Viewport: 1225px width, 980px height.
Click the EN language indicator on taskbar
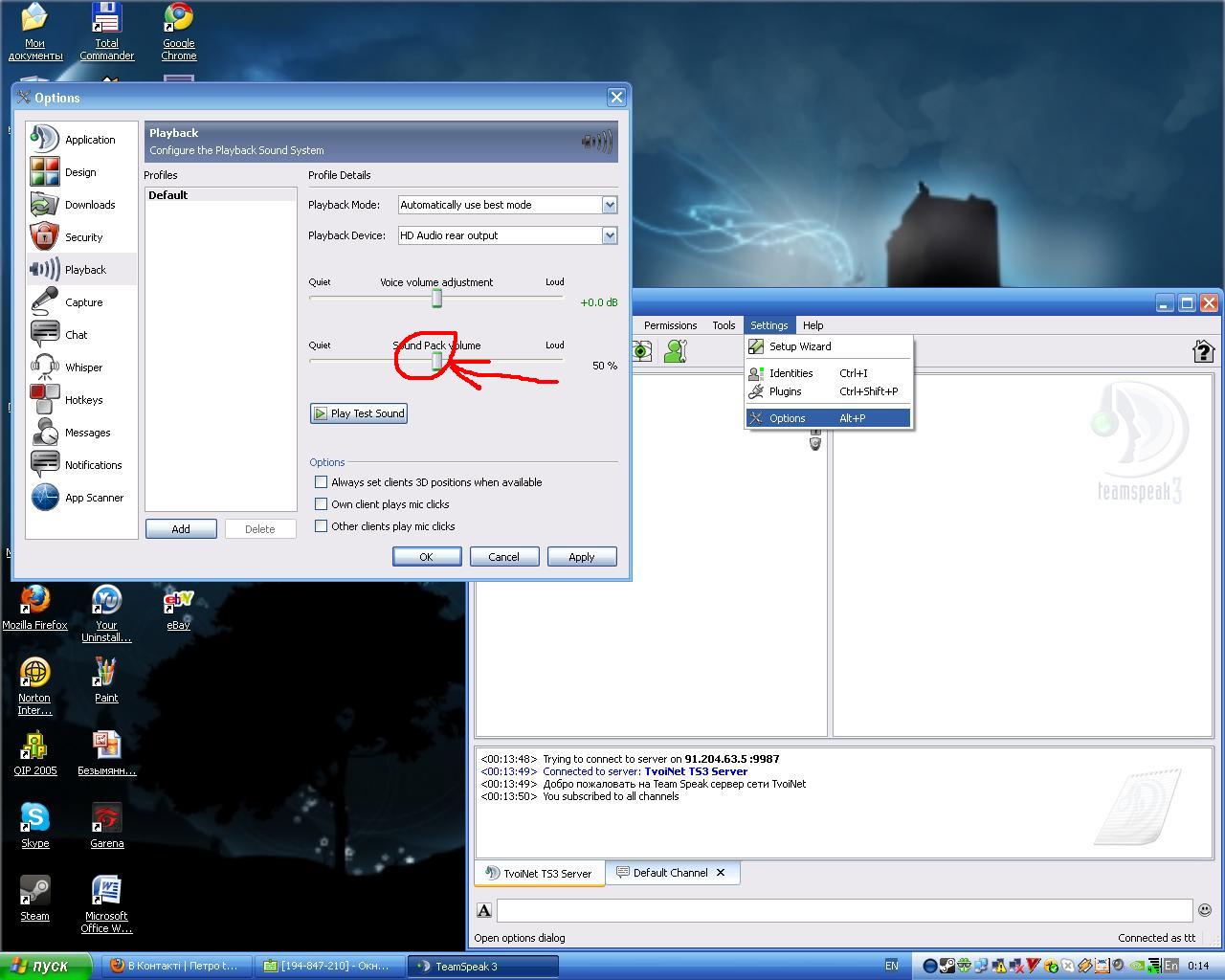pos(892,966)
